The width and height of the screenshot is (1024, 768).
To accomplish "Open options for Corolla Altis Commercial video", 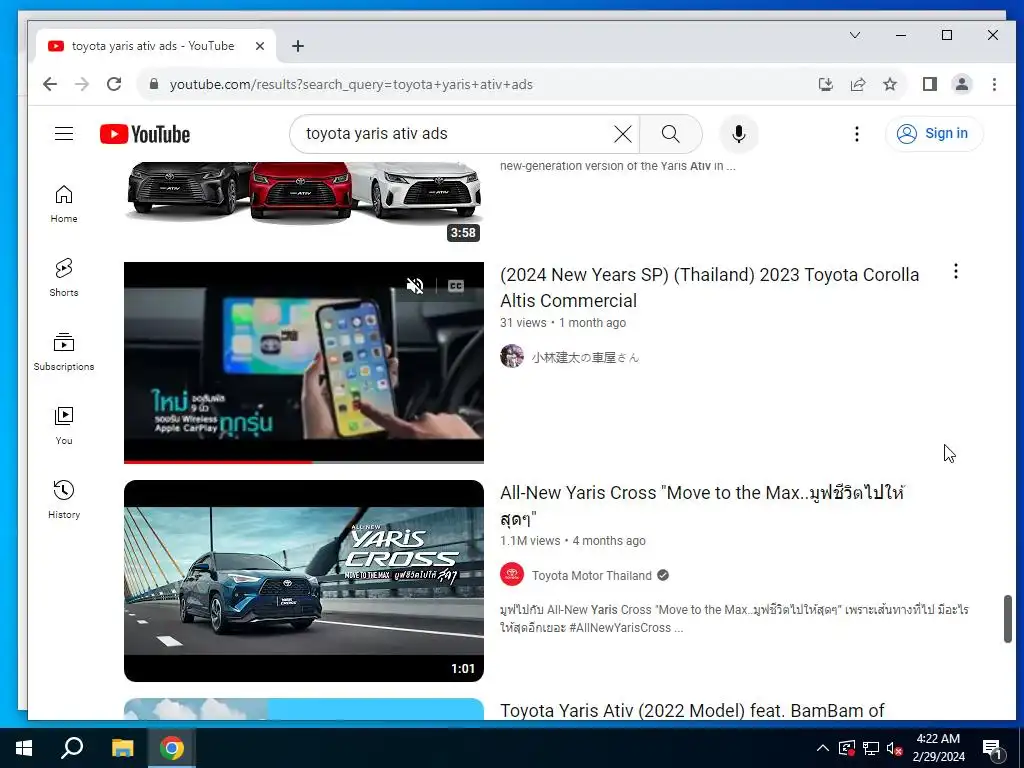I will (955, 271).
